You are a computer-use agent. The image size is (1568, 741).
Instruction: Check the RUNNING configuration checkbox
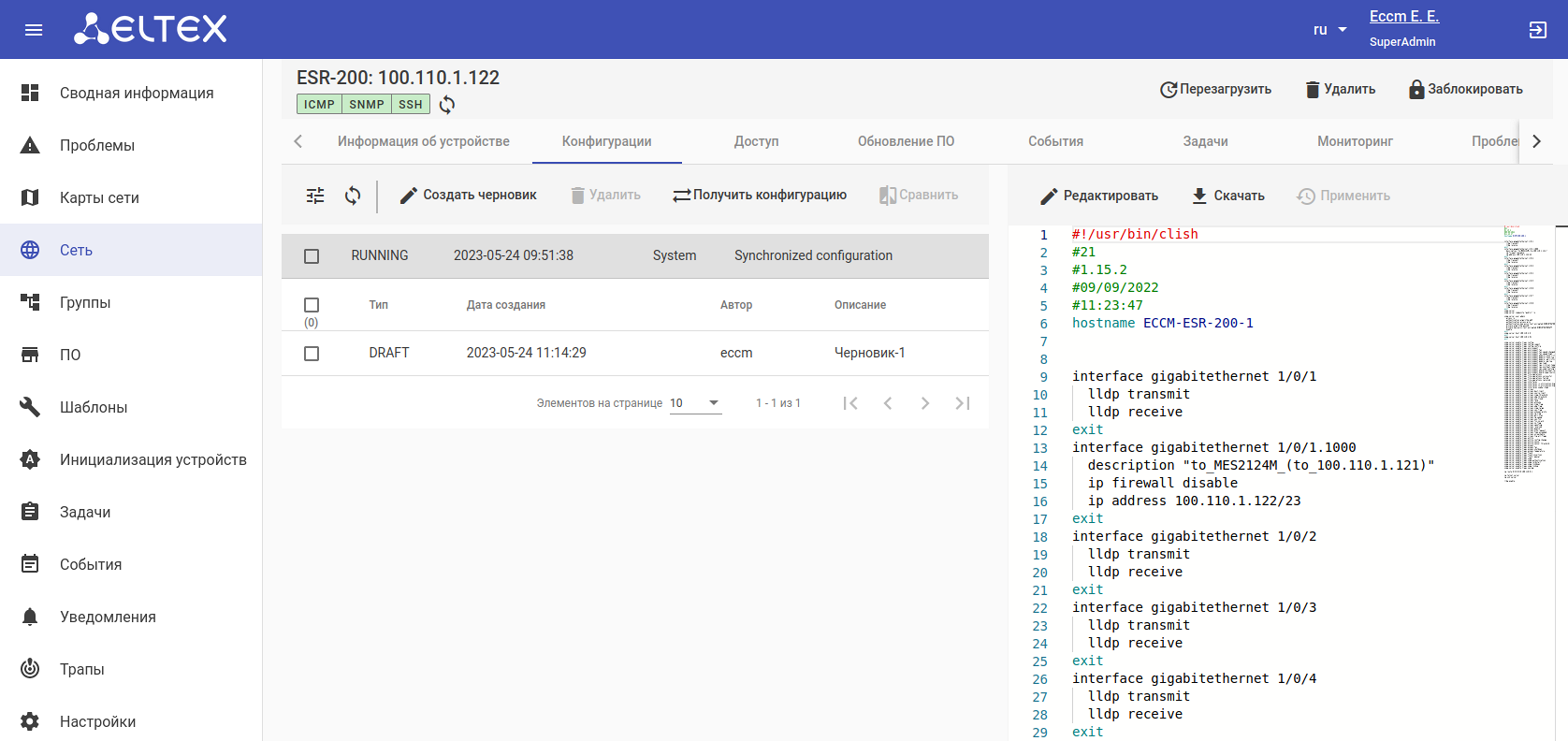tap(312, 256)
